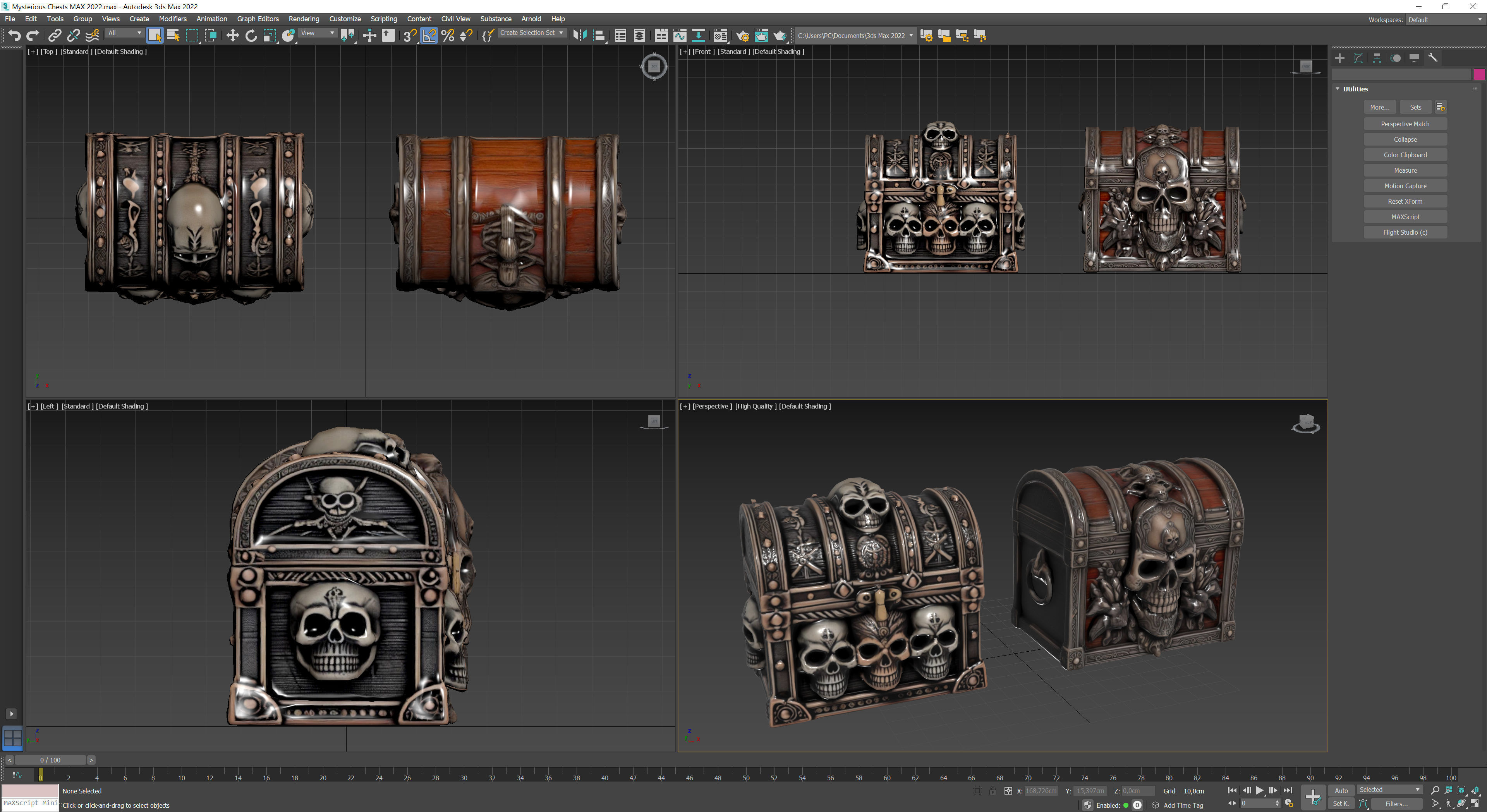Viewport: 1487px width, 812px height.
Task: Open the Perspective viewport High Quality menu
Action: tap(756, 406)
